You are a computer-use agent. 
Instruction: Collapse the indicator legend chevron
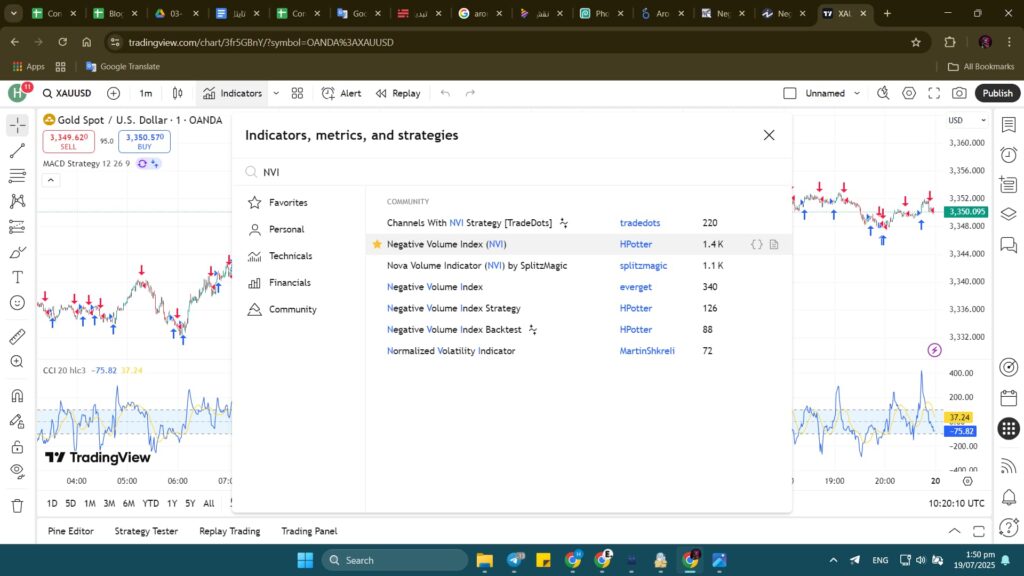(51, 180)
